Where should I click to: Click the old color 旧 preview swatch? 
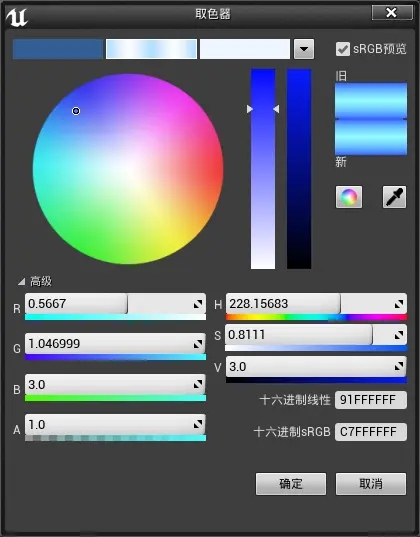(371, 100)
